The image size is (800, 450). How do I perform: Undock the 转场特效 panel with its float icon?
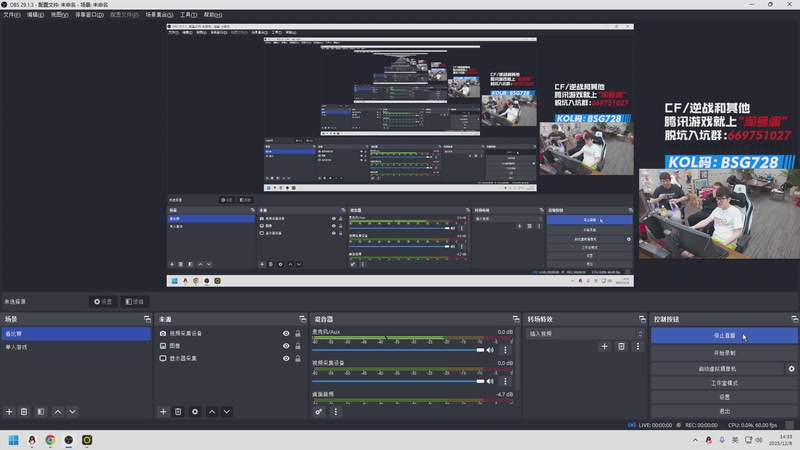[x=642, y=319]
